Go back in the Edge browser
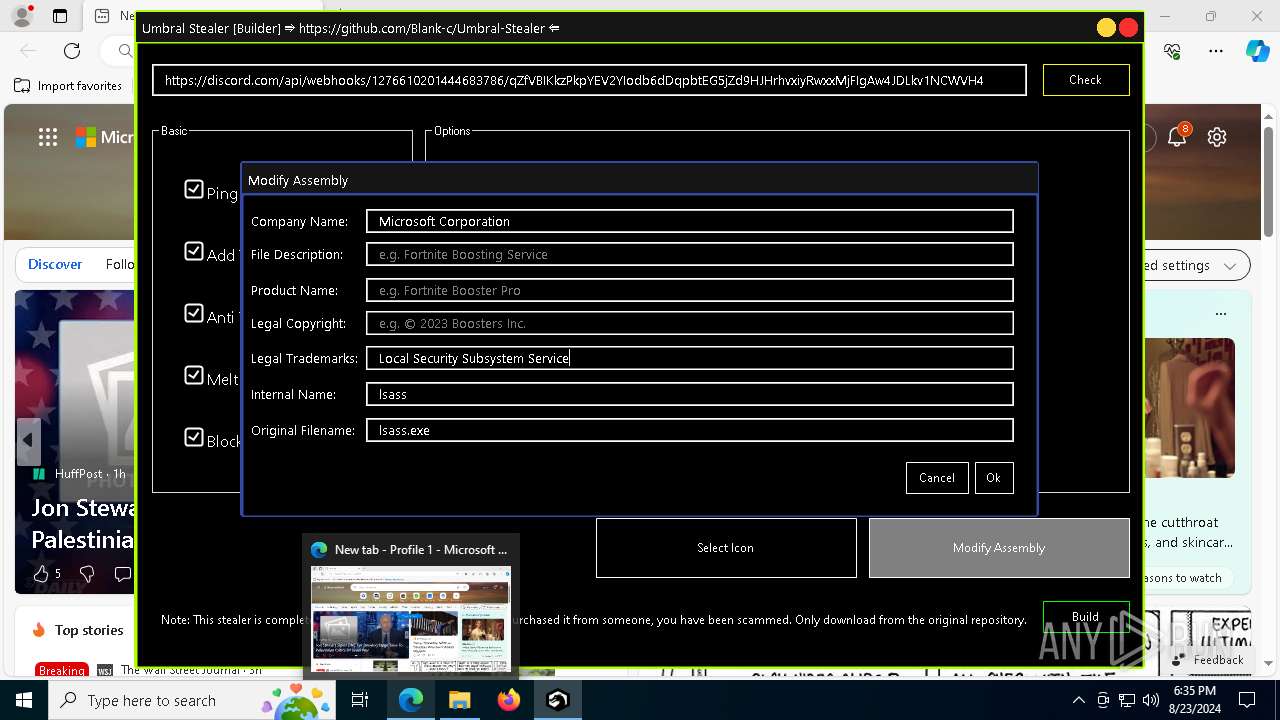The height and width of the screenshot is (720, 1280). [x=27, y=50]
